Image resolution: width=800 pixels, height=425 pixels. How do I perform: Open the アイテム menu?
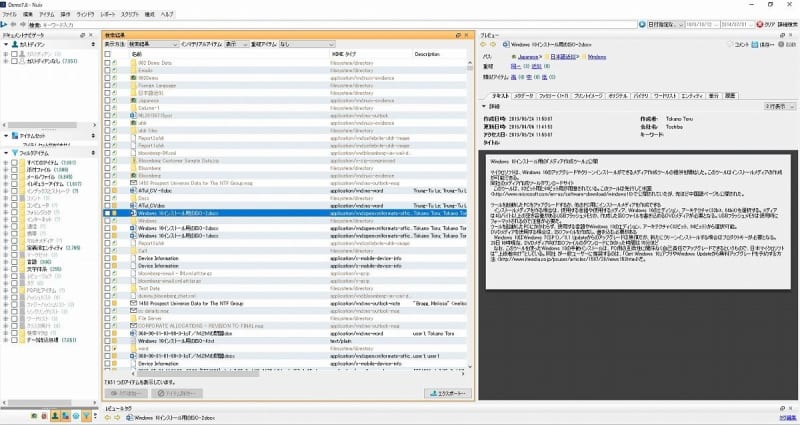[46, 14]
